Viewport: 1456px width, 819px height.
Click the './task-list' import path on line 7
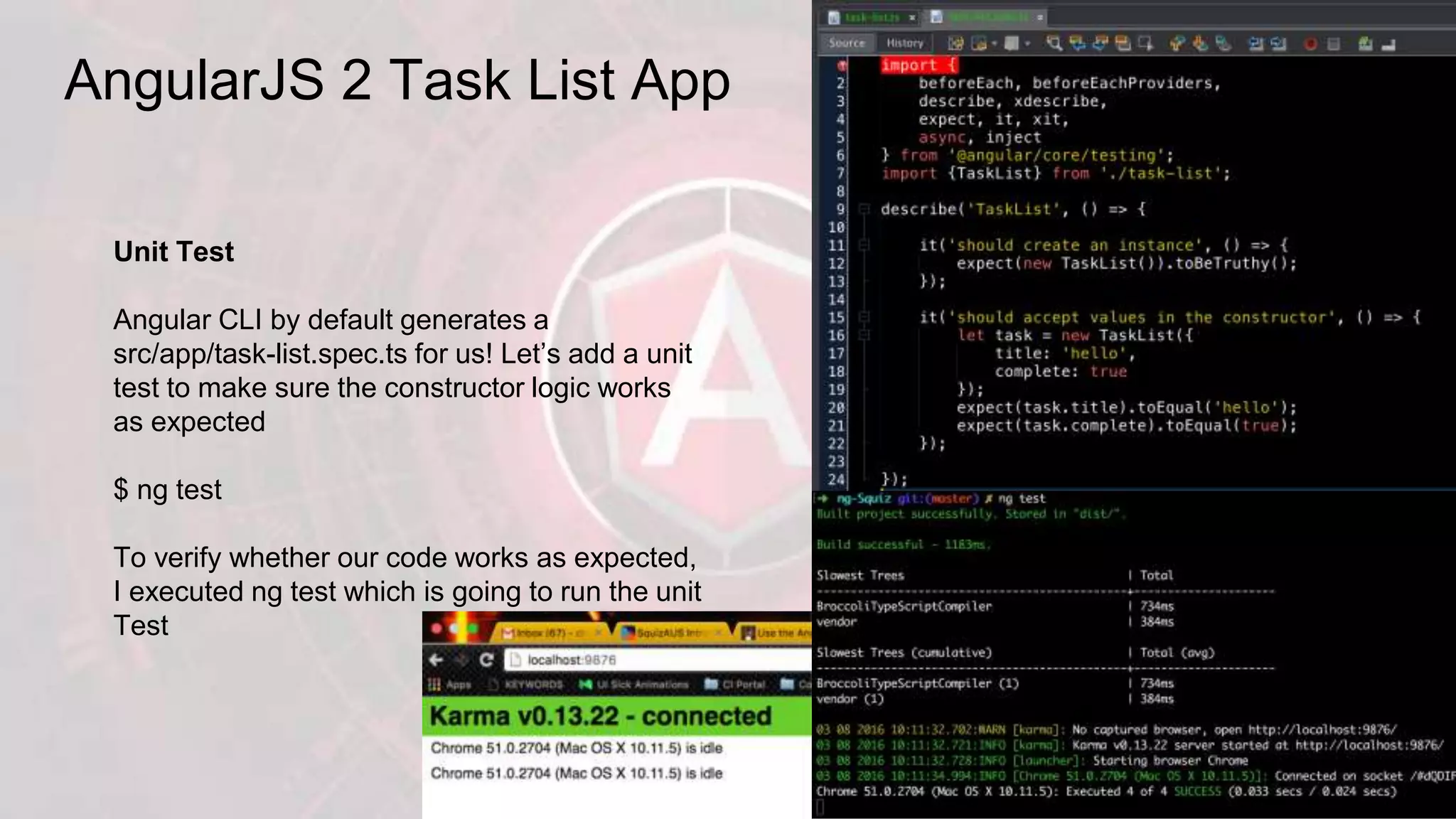coord(1161,173)
